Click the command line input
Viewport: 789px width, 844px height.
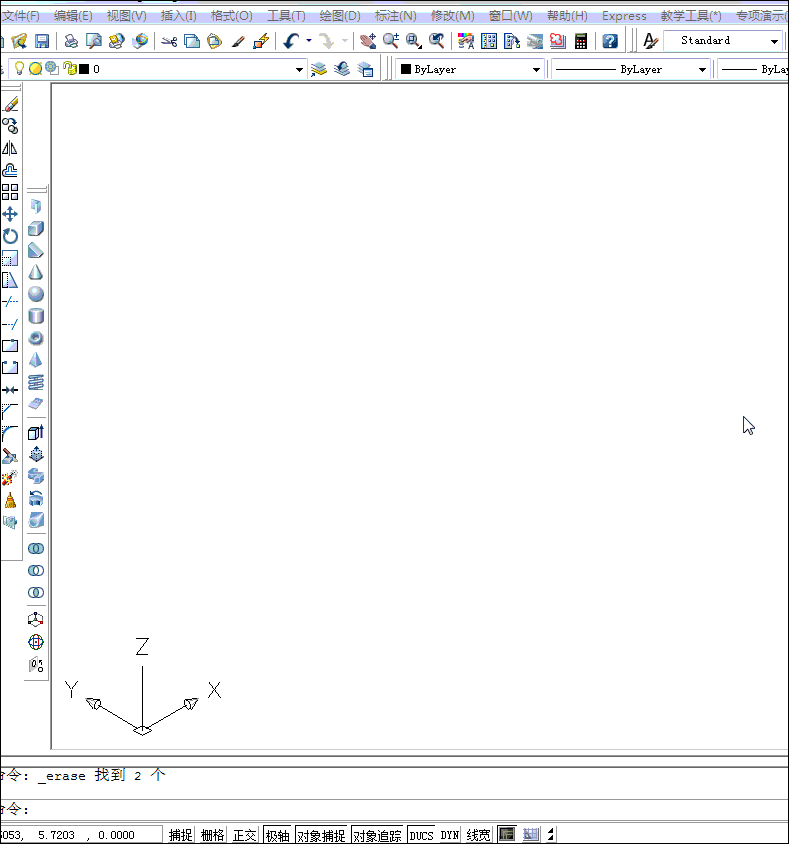(394, 809)
